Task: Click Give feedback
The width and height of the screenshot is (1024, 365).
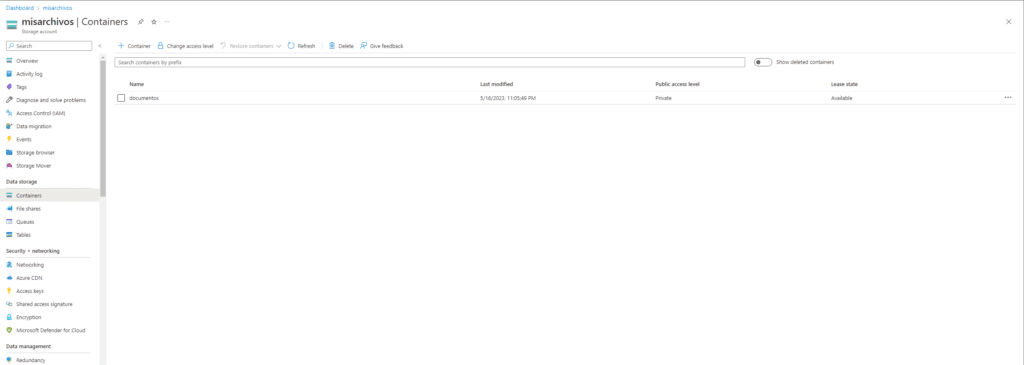Action: coord(382,46)
